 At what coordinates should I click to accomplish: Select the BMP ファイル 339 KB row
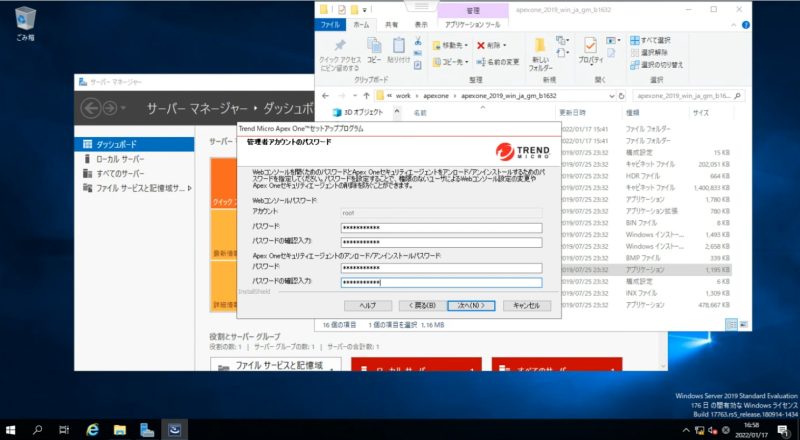click(645, 258)
